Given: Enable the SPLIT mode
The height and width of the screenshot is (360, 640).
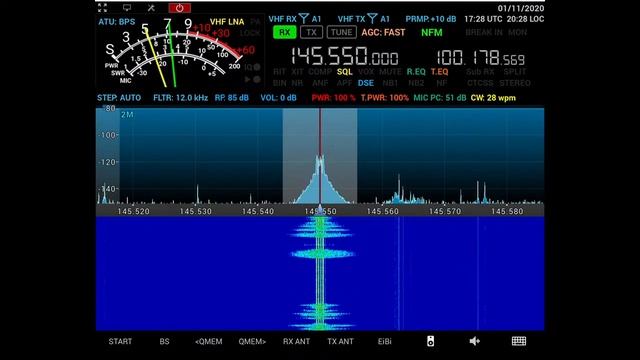Looking at the screenshot, I should pyautogui.click(x=515, y=72).
